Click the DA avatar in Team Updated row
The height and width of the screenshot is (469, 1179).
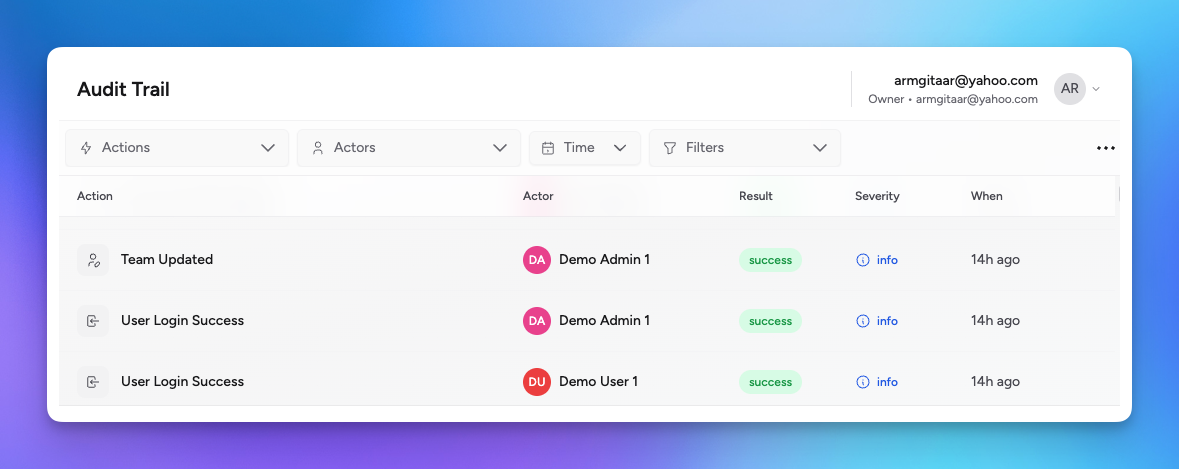tap(537, 260)
